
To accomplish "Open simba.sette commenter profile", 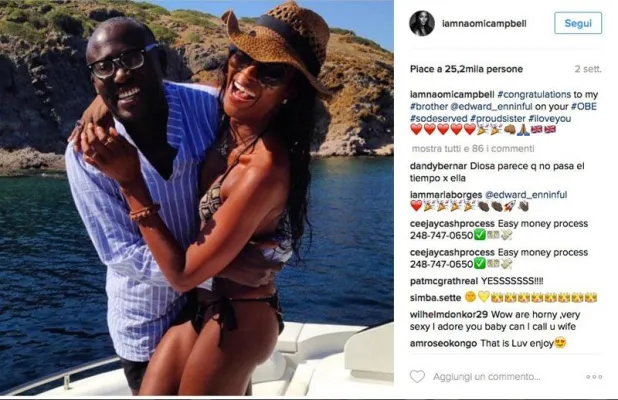I will pos(436,298).
